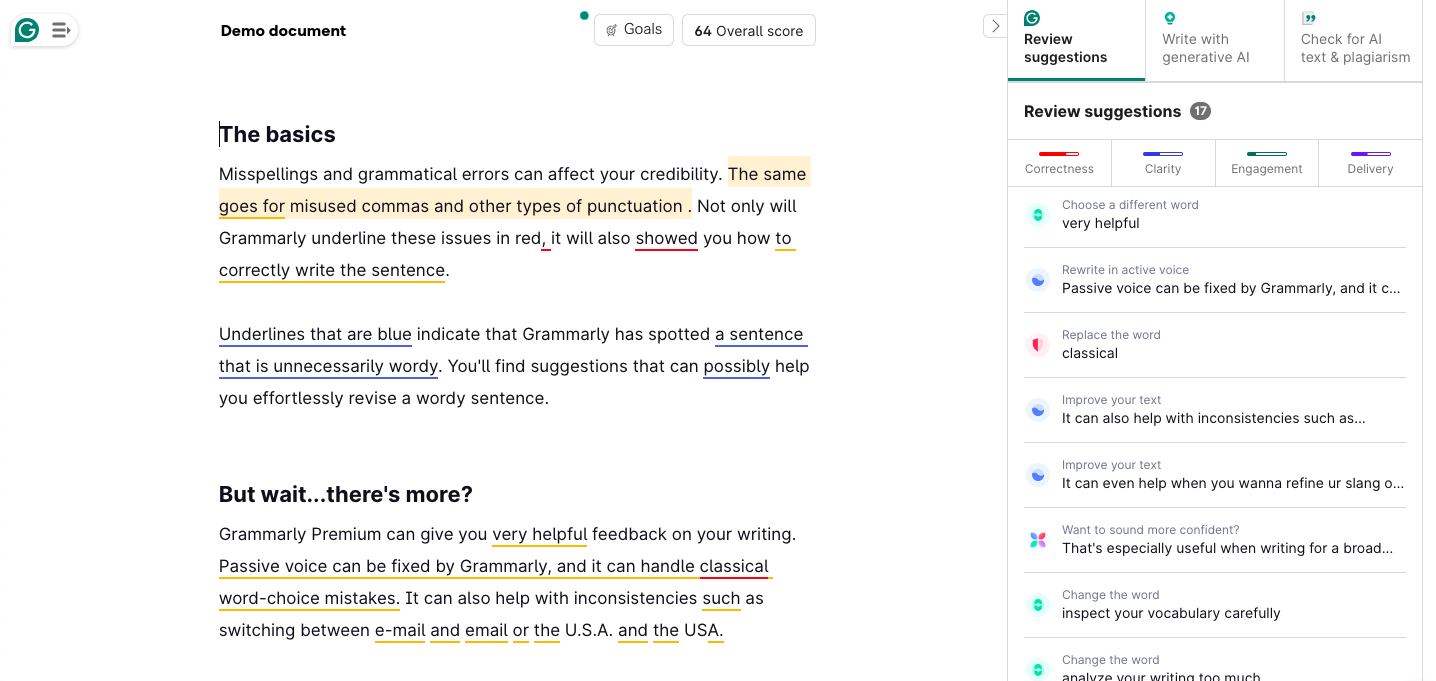Click green icon beside 'inspect your vocabulary carefully'
1436x681 pixels.
pos(1038,605)
